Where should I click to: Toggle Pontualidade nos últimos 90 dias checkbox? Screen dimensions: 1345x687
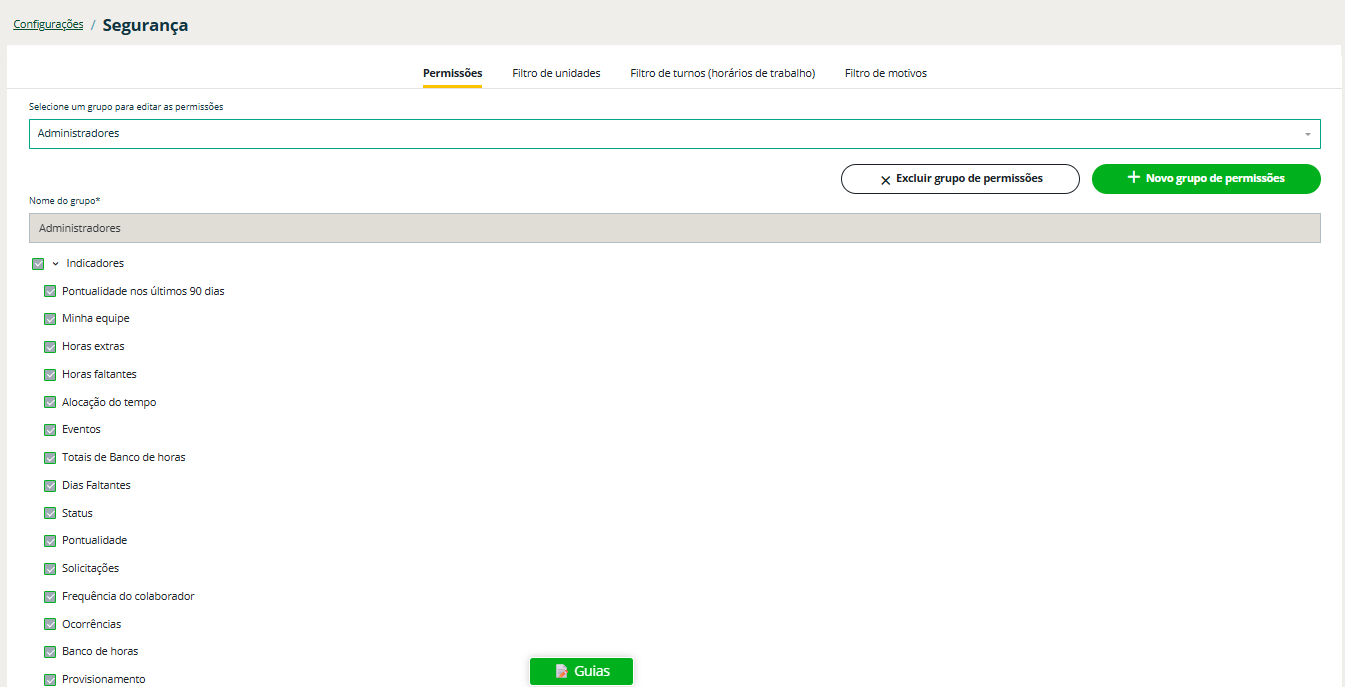tap(50, 292)
